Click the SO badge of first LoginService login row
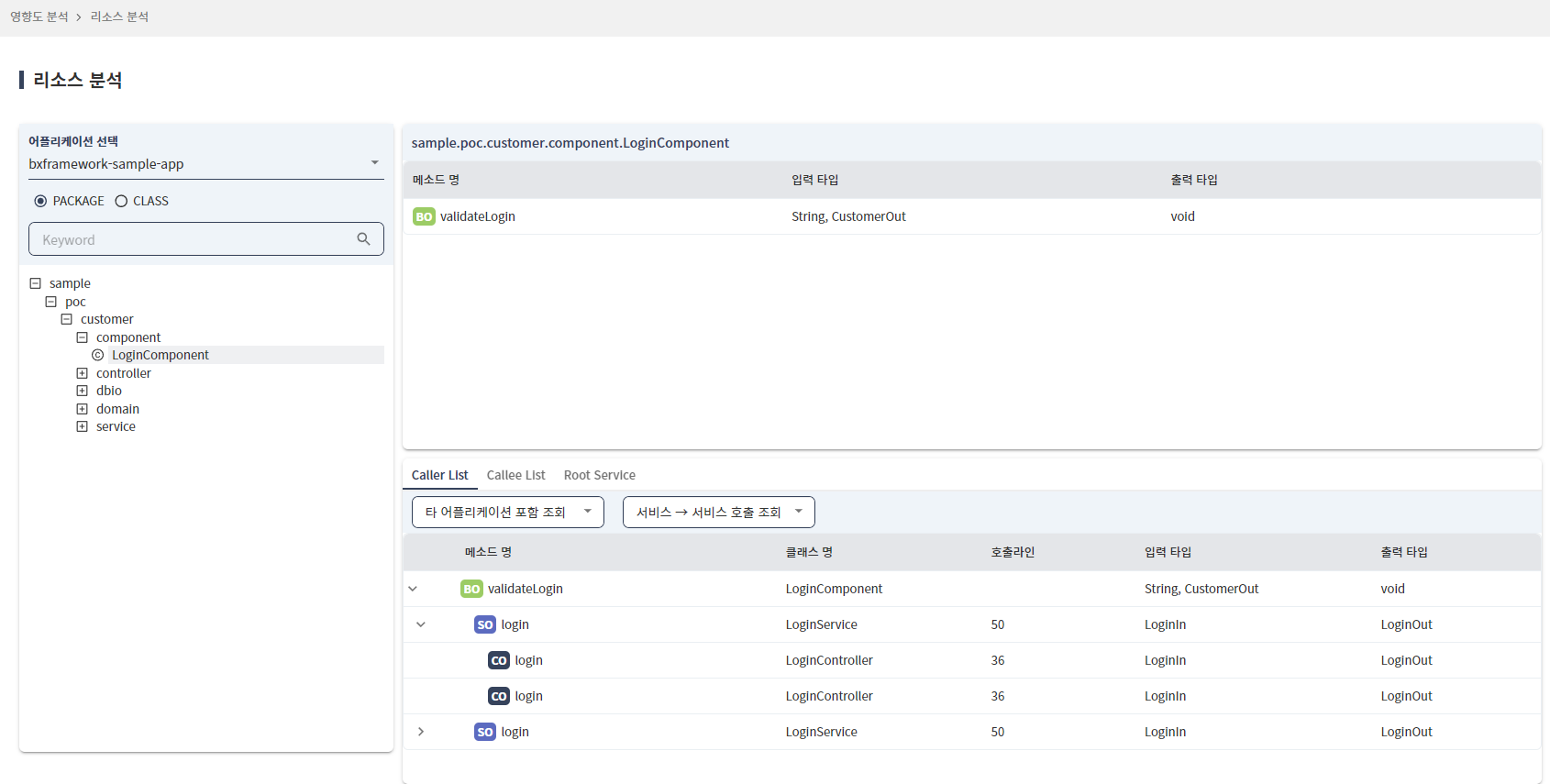 [485, 625]
